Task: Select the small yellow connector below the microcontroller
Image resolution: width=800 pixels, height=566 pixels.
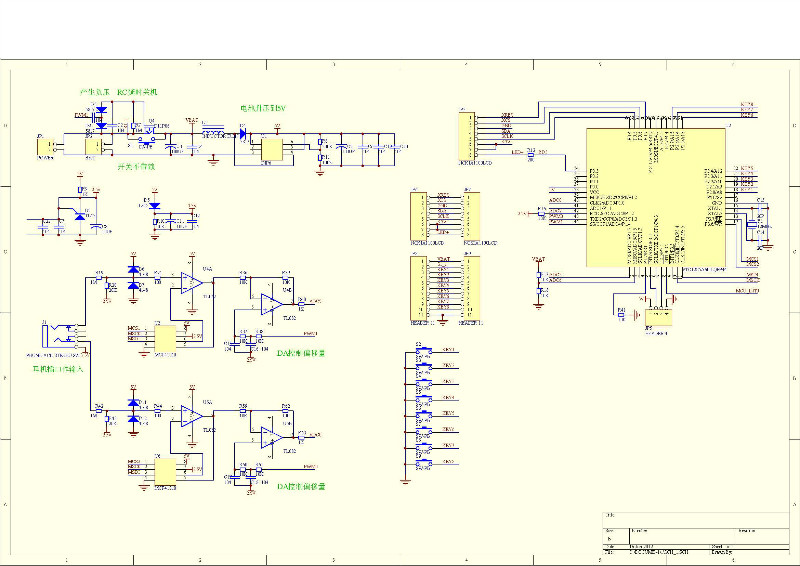Action: pos(658,317)
